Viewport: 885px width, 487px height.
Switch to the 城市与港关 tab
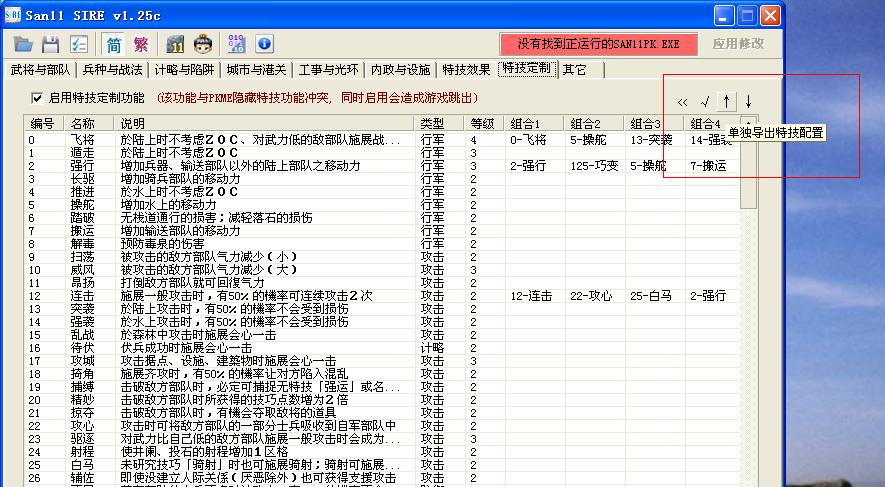(x=256, y=70)
